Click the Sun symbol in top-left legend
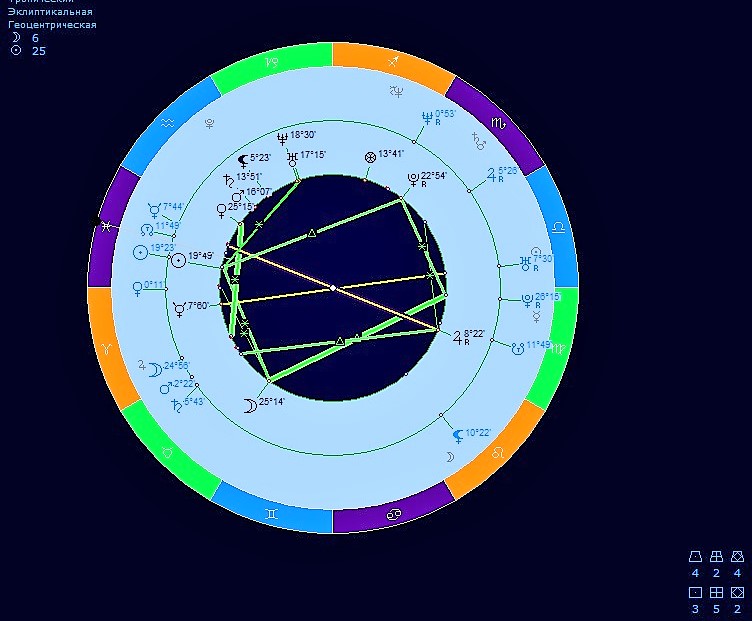 pyautogui.click(x=16, y=51)
